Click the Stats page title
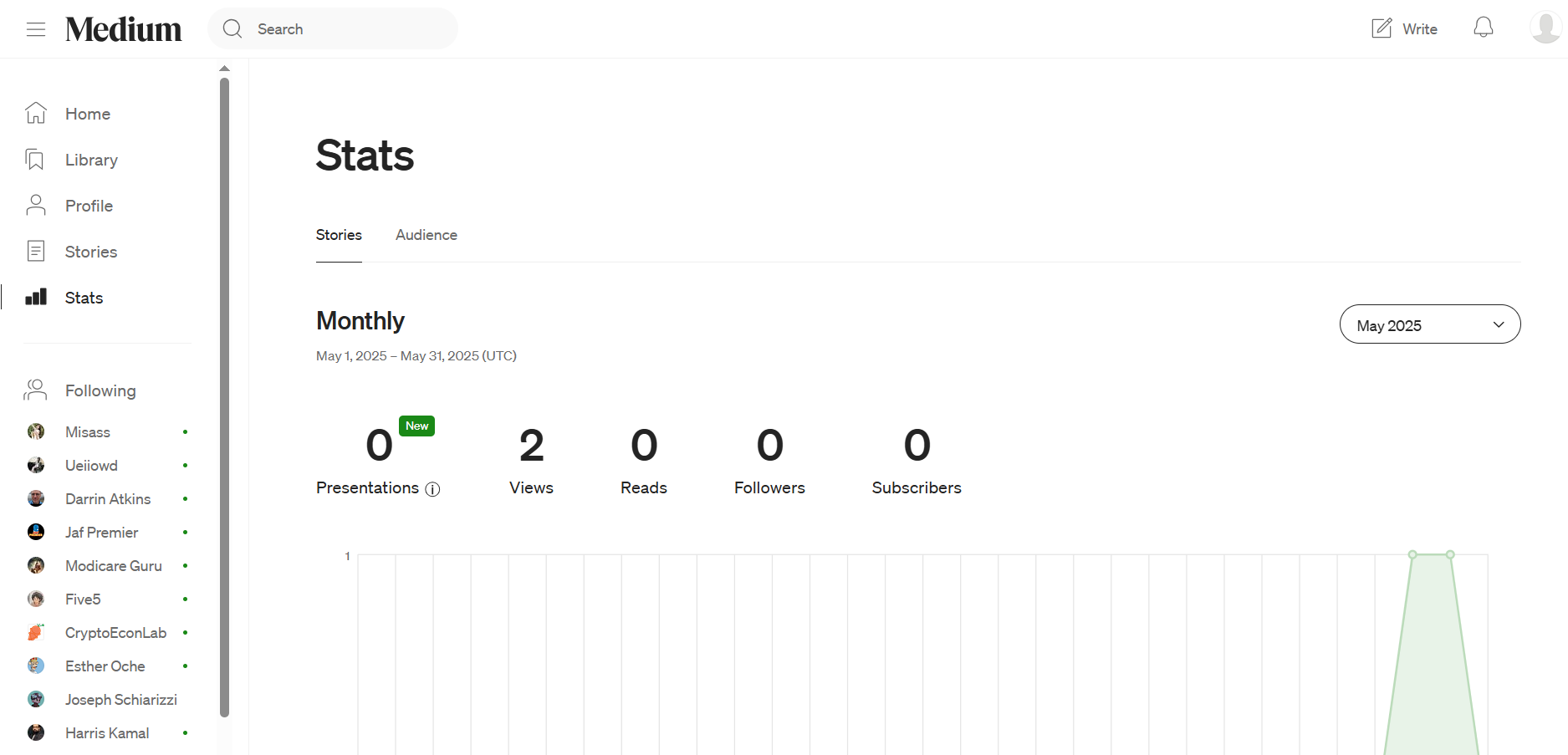Viewport: 1568px width, 755px height. pos(365,156)
